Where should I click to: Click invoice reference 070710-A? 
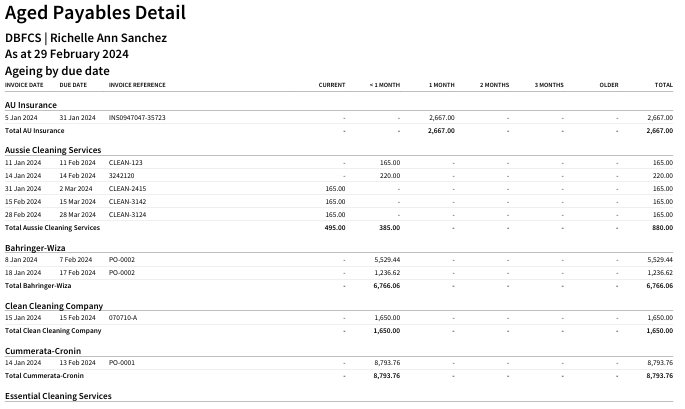[123, 318]
